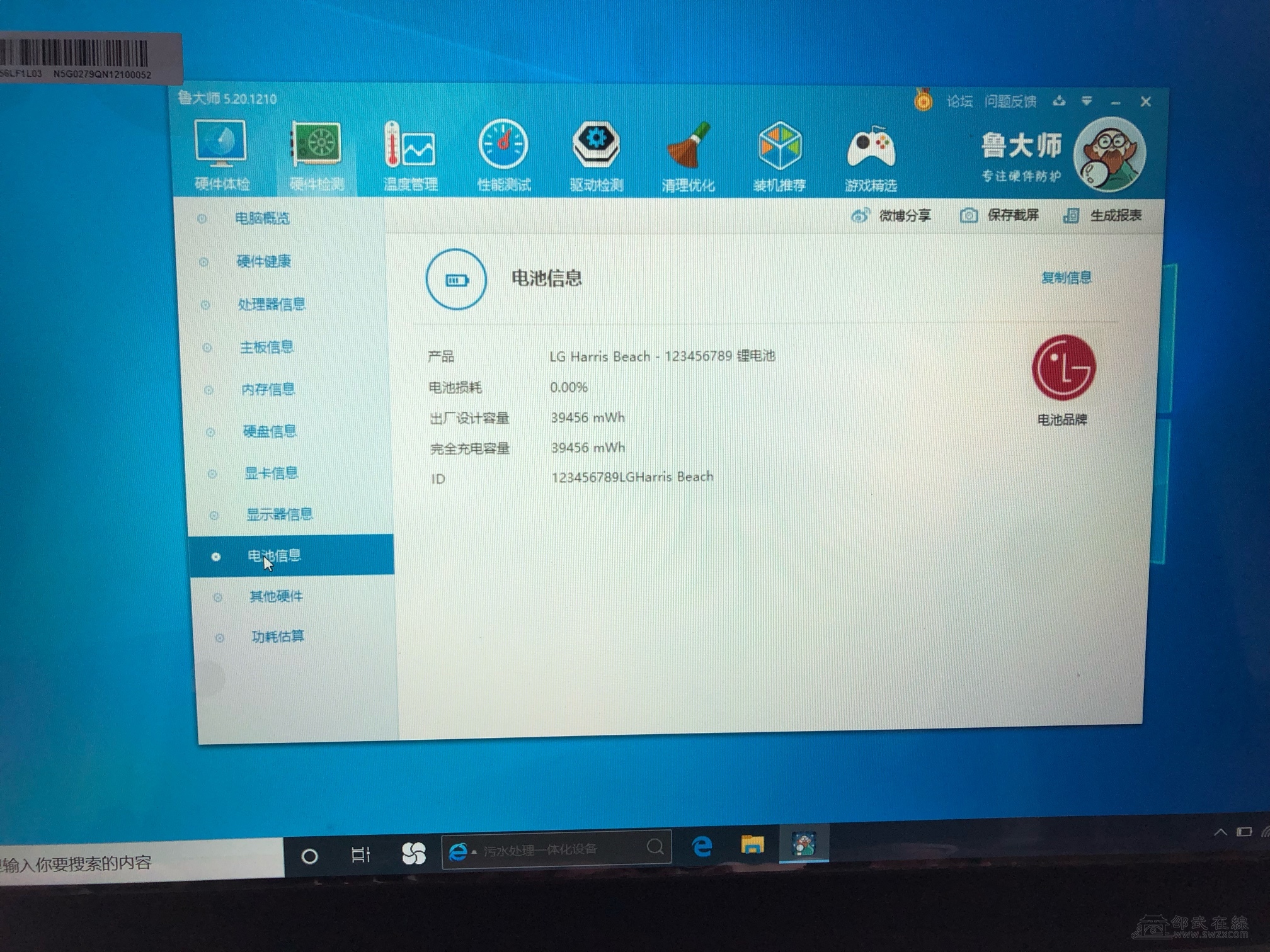Select 装机推荐 cube icon
The image size is (1270, 952).
pyautogui.click(x=779, y=146)
